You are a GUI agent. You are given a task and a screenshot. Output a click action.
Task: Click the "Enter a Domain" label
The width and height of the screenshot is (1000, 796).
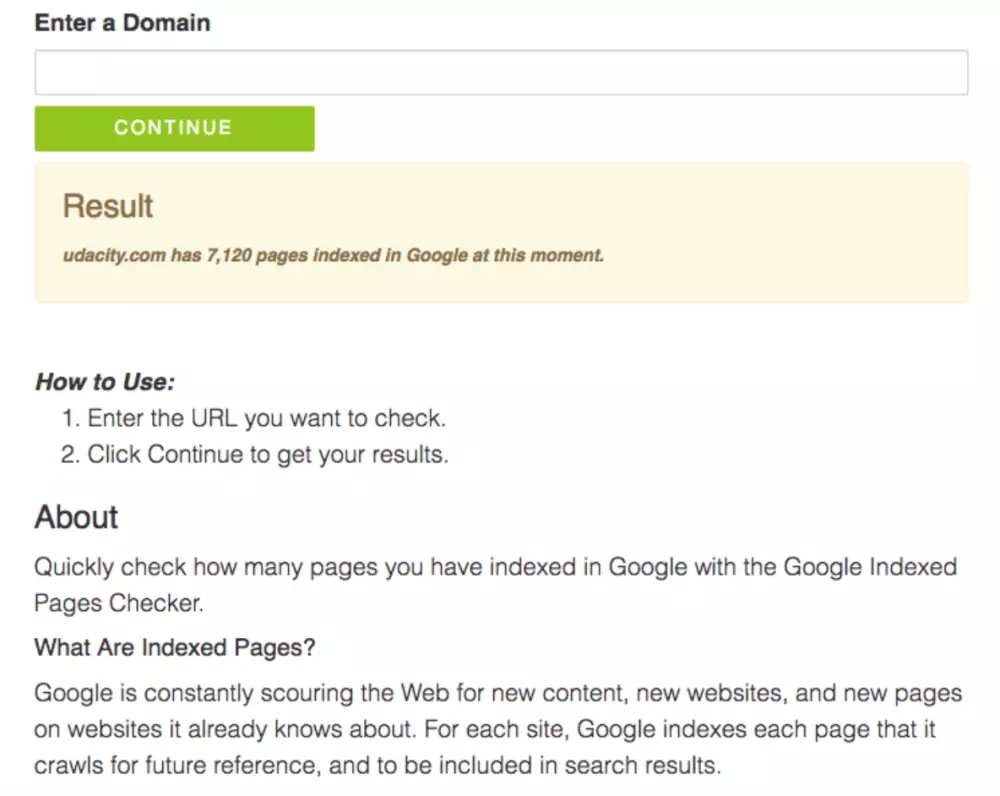(x=122, y=23)
